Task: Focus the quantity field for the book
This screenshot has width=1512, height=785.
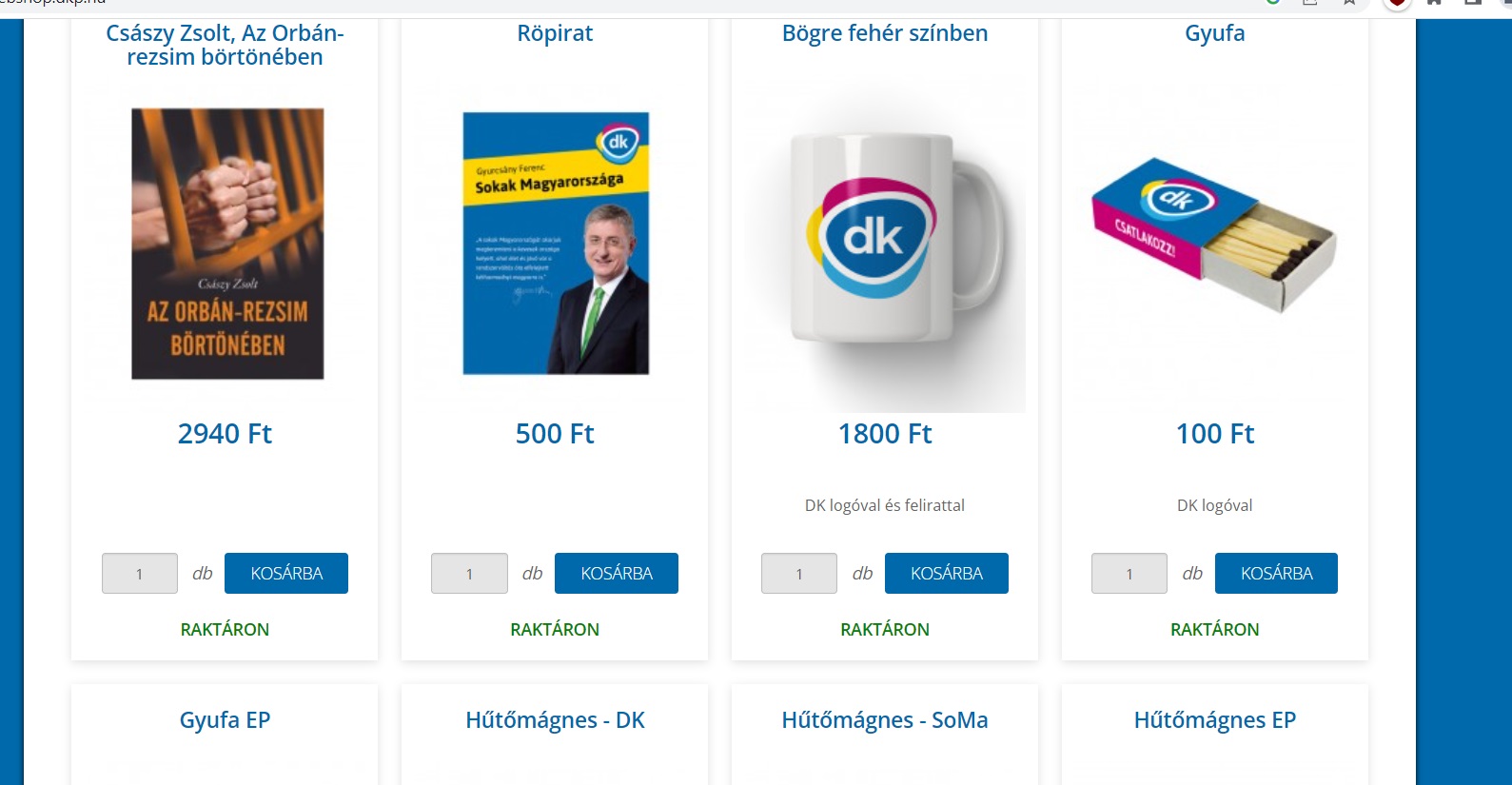Action: coord(140,574)
